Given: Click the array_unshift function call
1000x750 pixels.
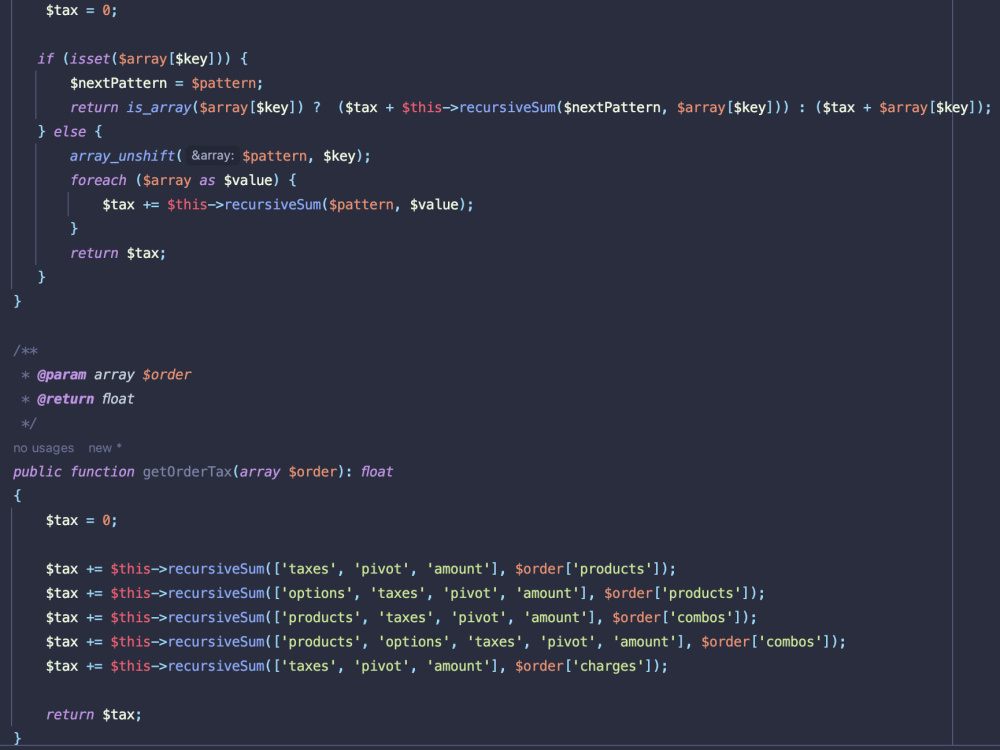Looking at the screenshot, I should coord(122,156).
